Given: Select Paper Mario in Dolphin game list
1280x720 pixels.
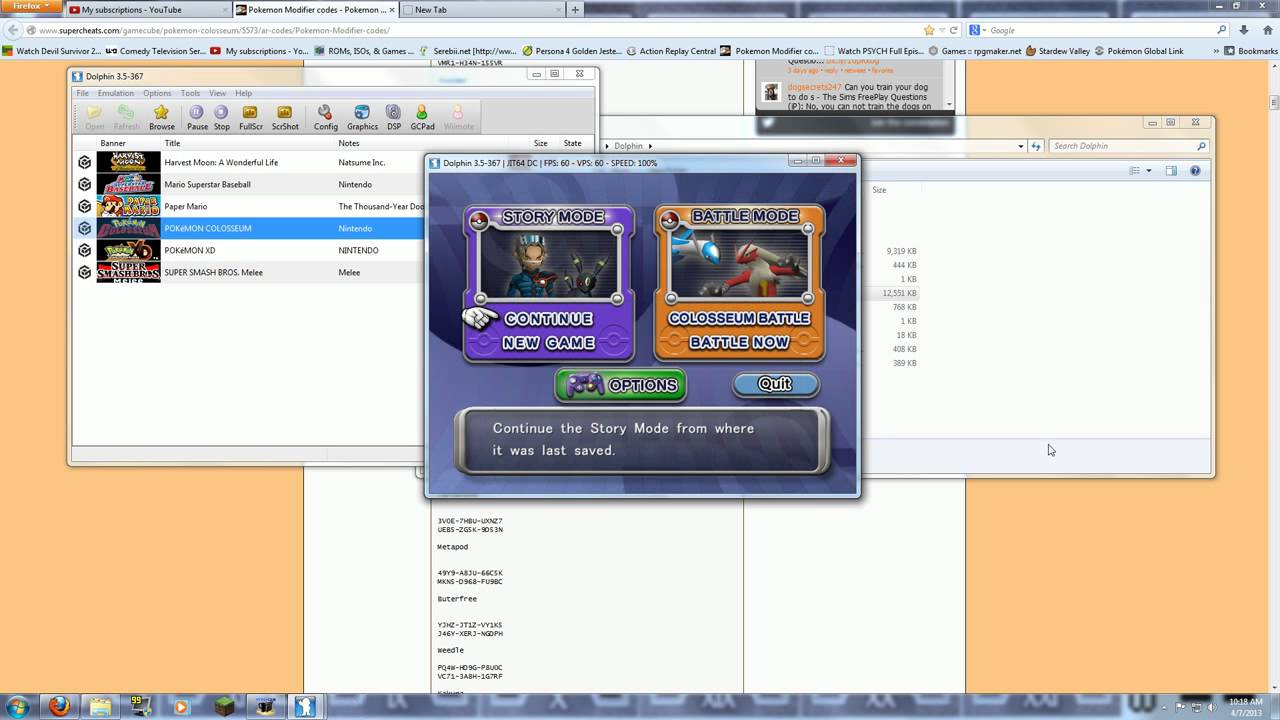Looking at the screenshot, I should [x=250, y=206].
